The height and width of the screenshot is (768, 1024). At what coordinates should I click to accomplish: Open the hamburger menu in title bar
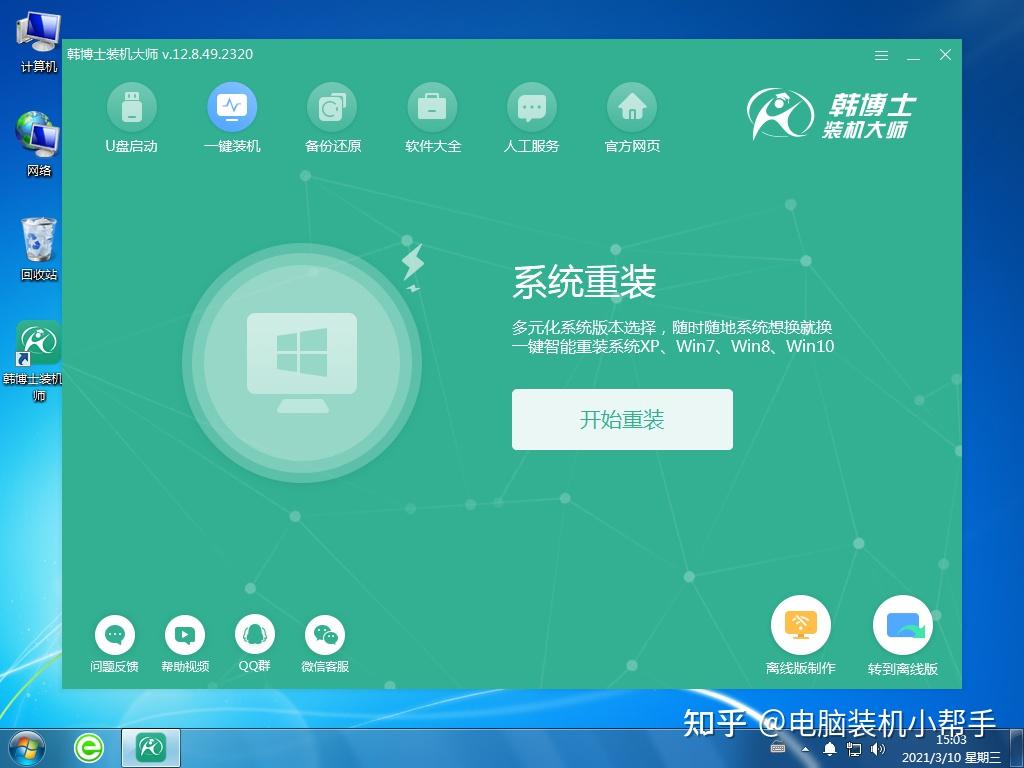click(x=882, y=56)
